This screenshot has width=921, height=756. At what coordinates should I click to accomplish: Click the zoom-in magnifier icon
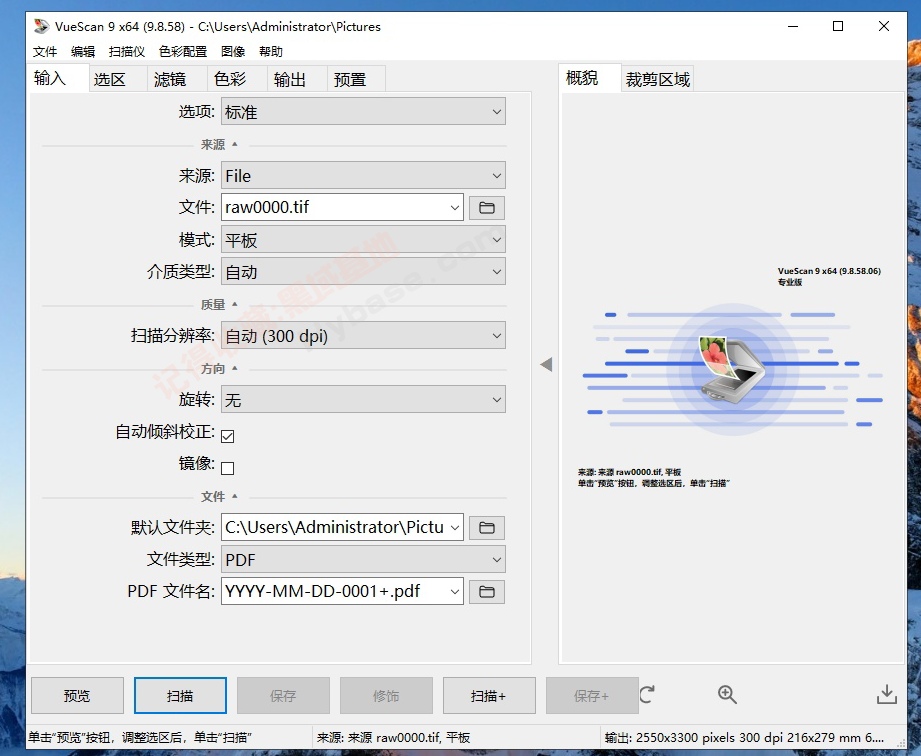point(727,694)
